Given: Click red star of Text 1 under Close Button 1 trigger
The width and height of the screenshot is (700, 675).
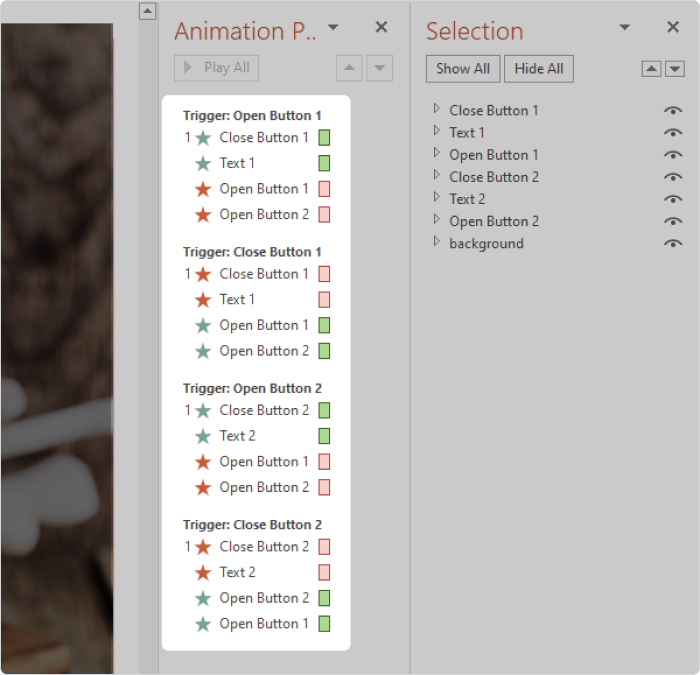Looking at the screenshot, I should click(x=203, y=300).
